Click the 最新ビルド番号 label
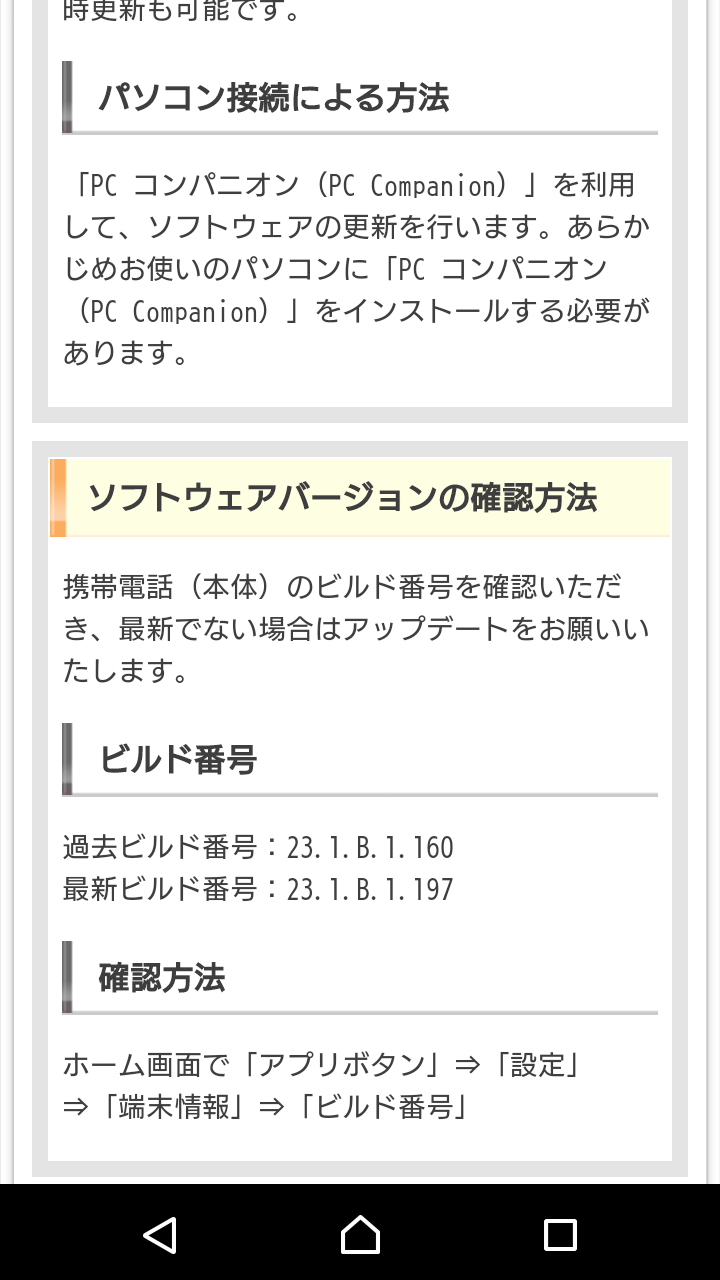This screenshot has width=720, height=1280. (x=160, y=890)
